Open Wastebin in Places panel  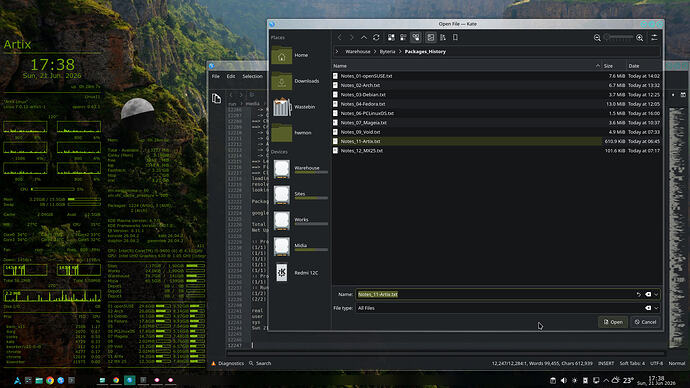299,107
